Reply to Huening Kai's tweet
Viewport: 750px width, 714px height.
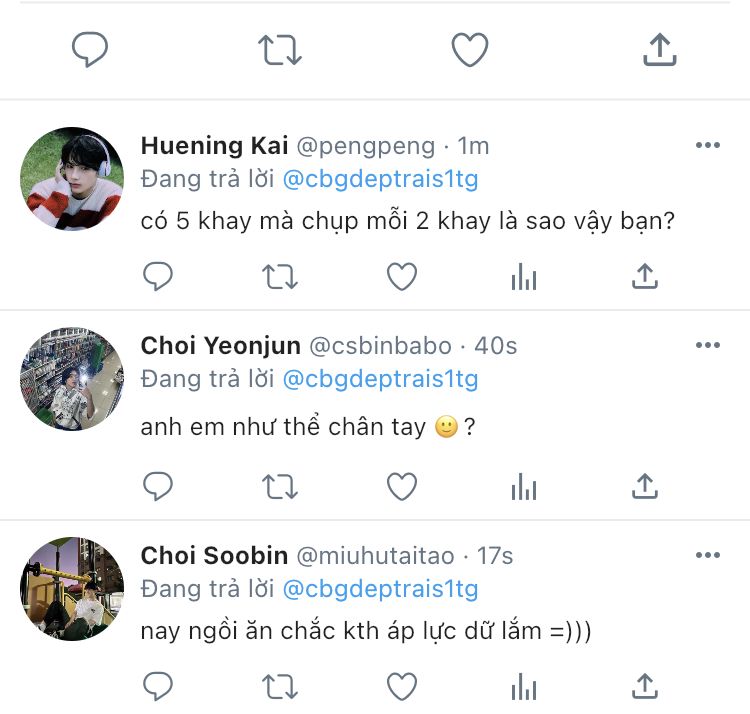click(x=158, y=277)
